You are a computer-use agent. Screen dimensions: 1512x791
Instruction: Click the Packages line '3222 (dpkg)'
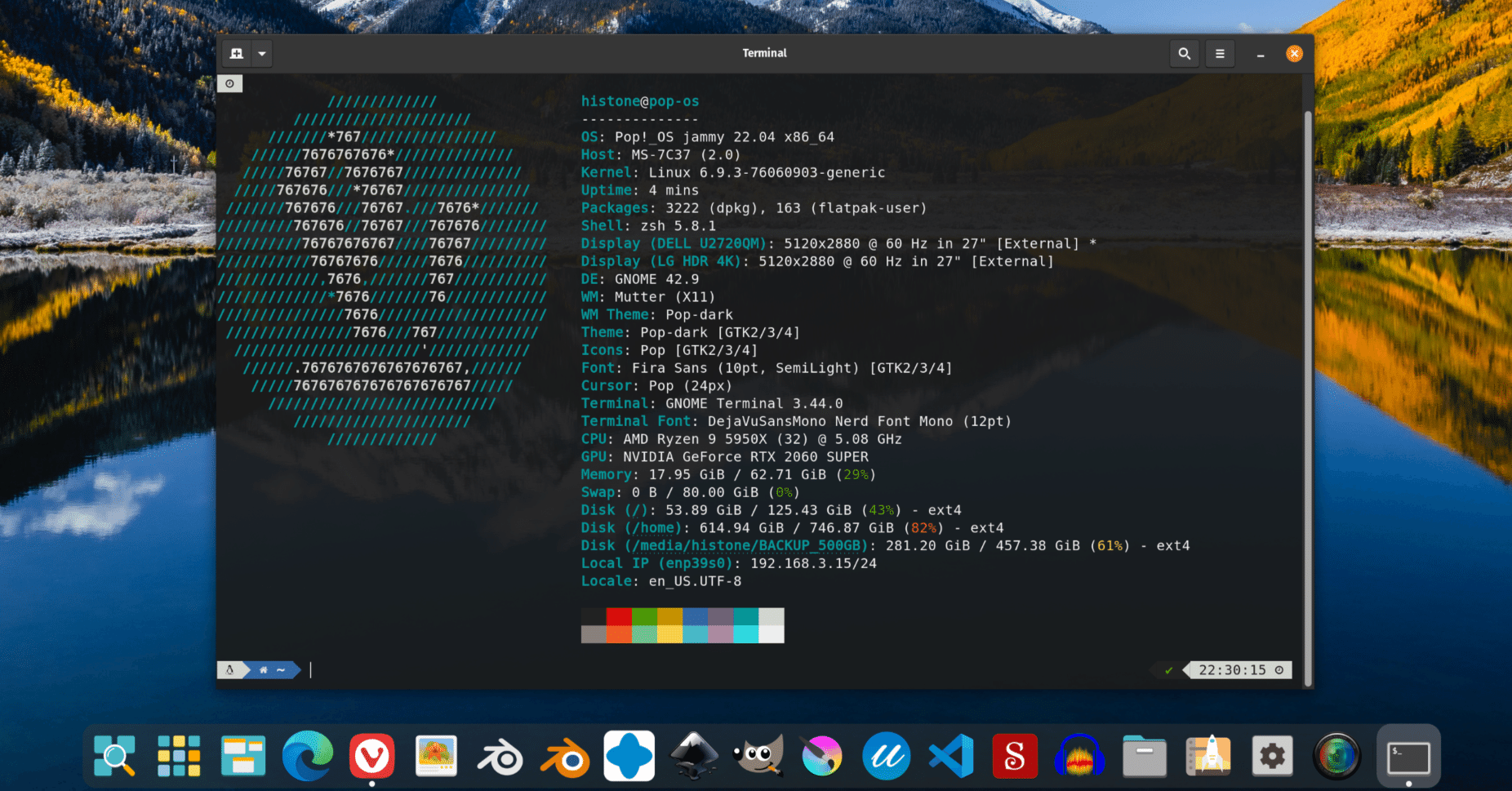(754, 208)
